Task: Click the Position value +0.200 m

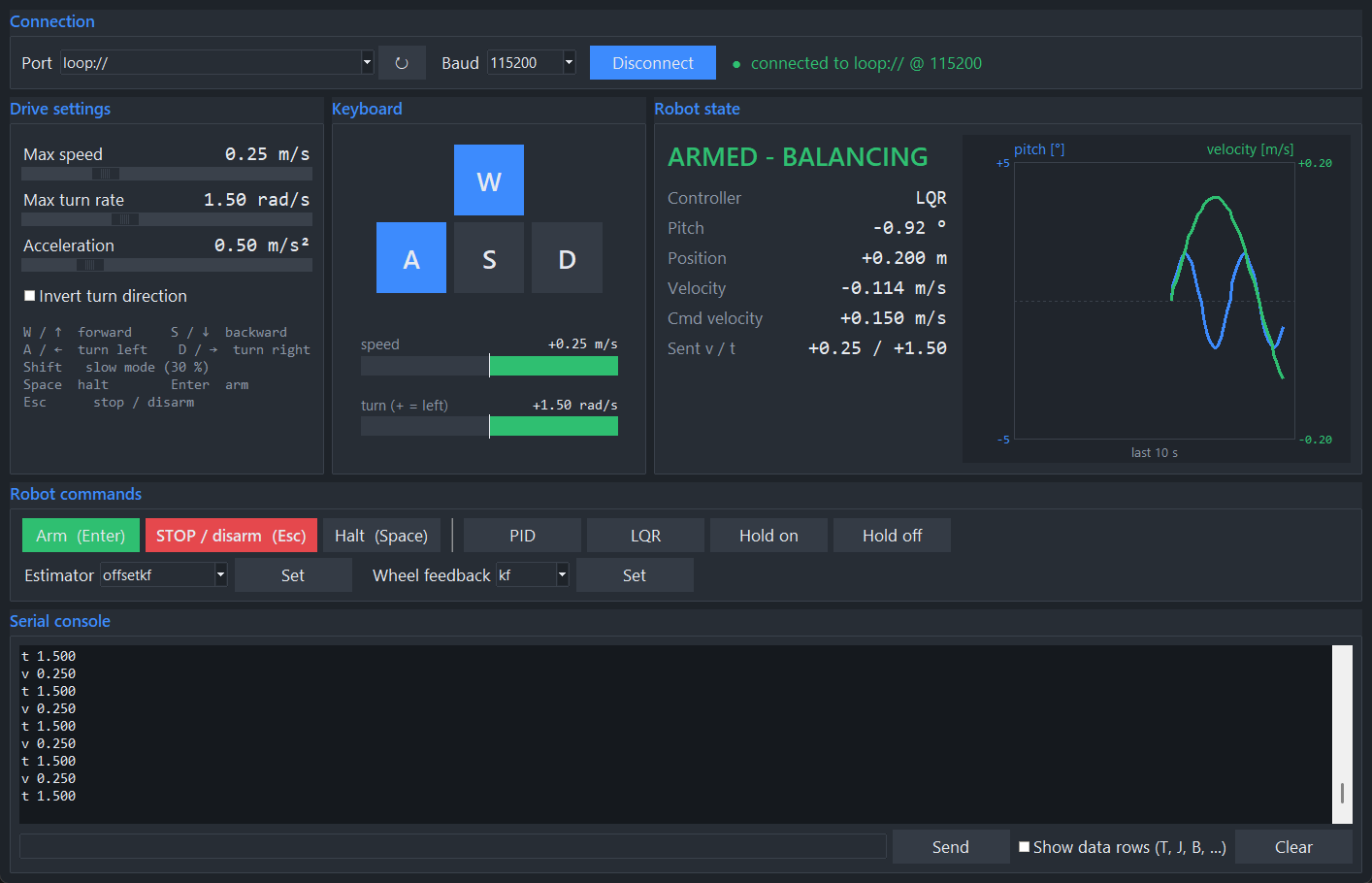Action: click(903, 258)
